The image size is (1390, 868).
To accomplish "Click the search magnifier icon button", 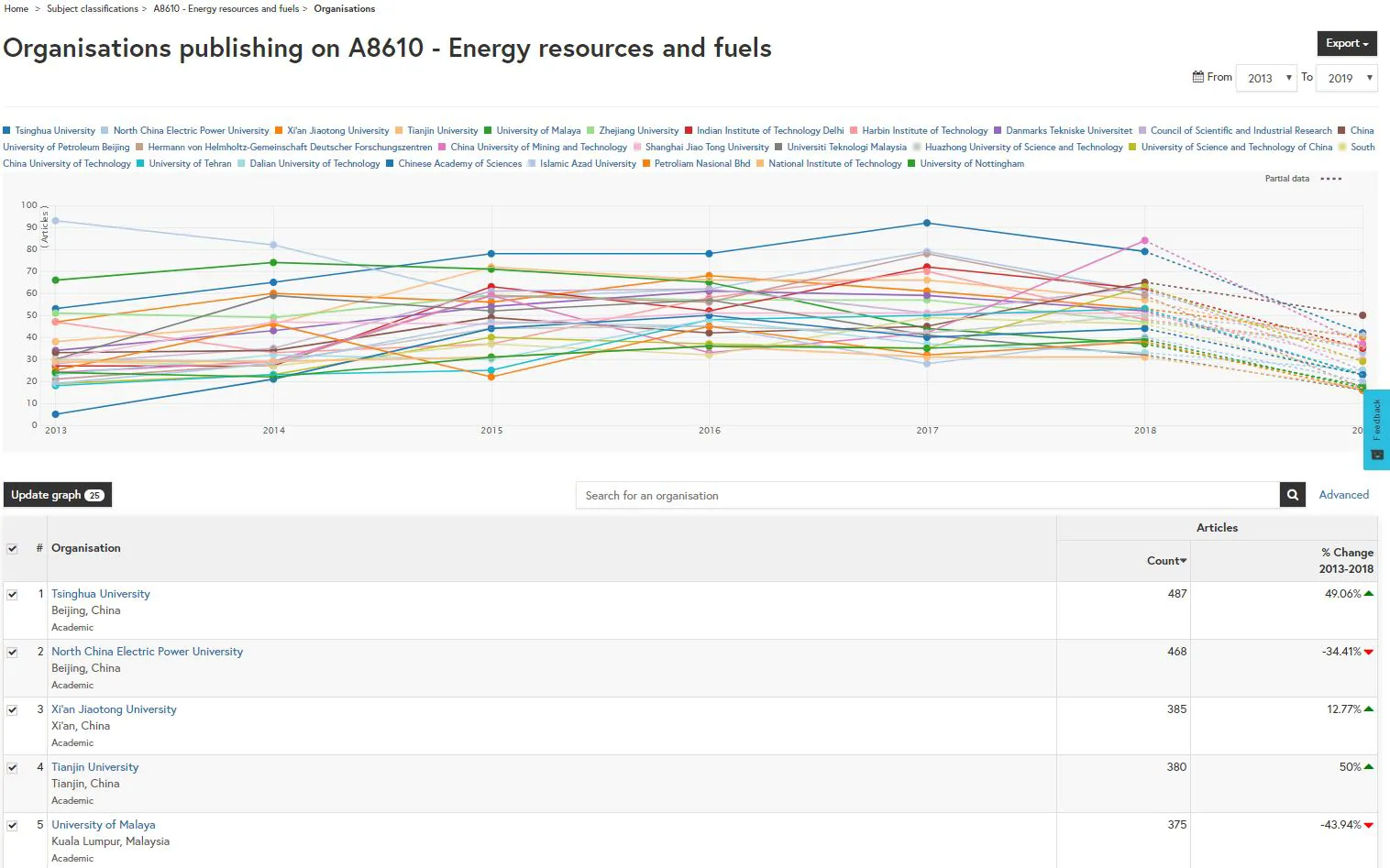I will click(1292, 495).
